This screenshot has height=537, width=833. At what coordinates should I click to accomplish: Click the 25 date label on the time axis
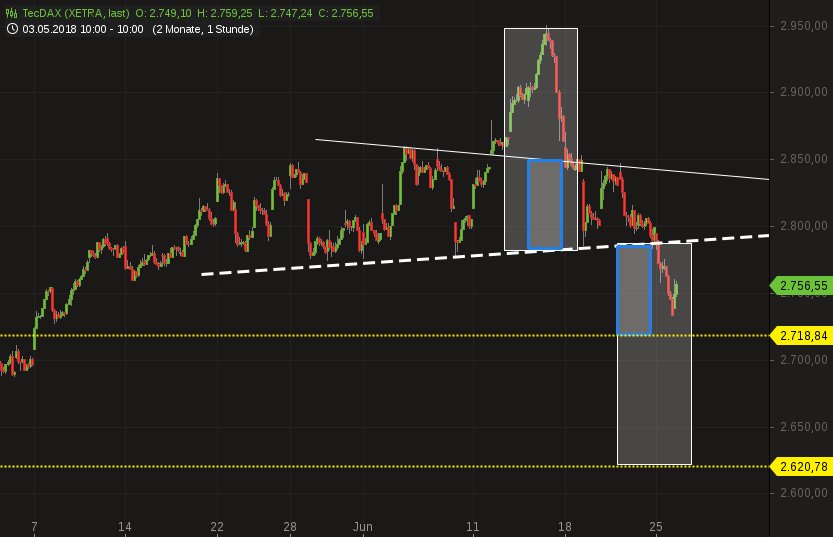coord(656,527)
